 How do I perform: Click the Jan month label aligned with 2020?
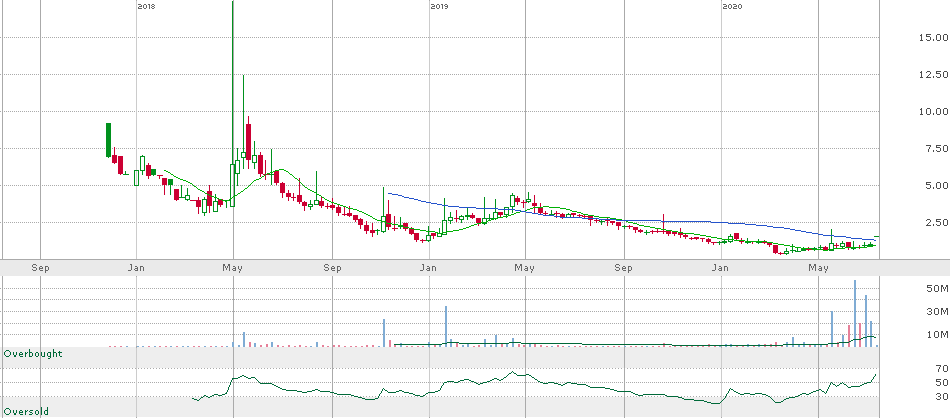pos(720,267)
